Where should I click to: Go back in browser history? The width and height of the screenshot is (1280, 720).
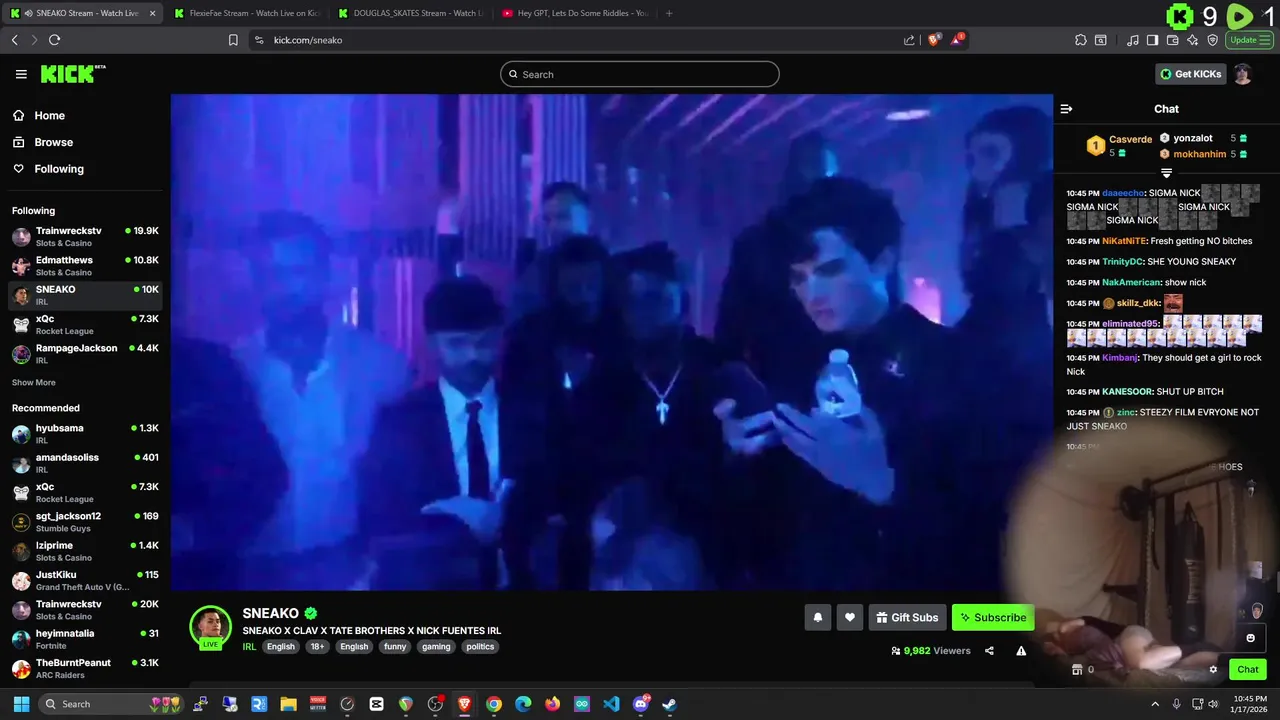pyautogui.click(x=14, y=40)
